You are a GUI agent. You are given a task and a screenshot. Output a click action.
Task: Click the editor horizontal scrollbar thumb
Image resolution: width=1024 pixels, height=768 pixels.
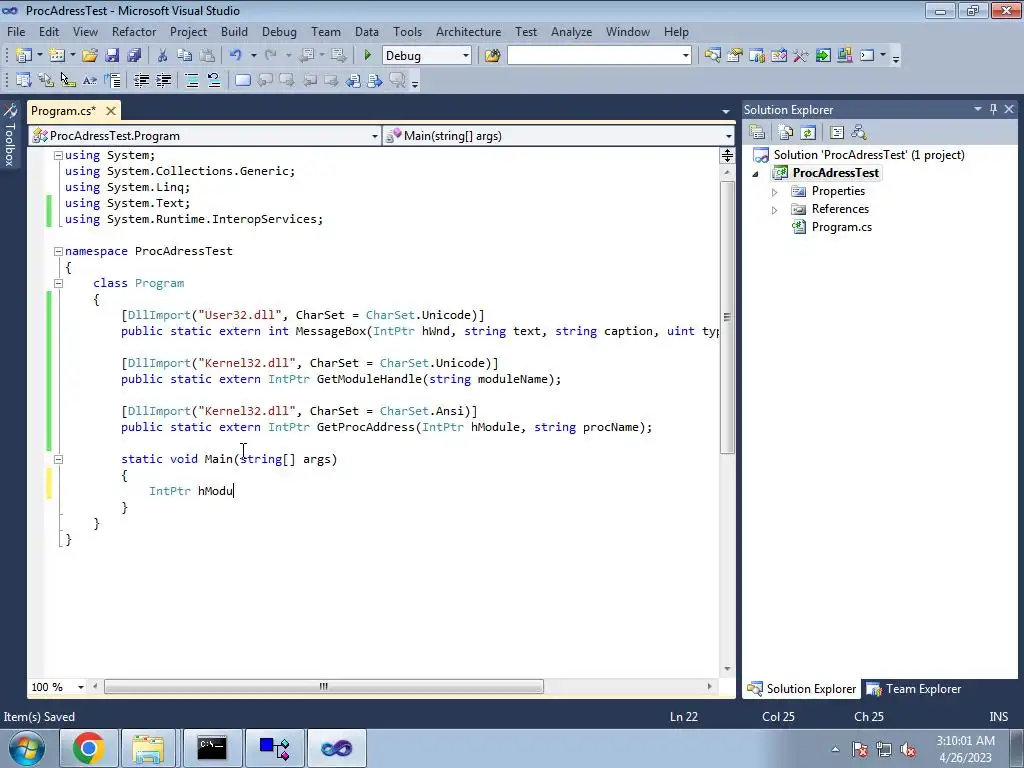coord(324,686)
